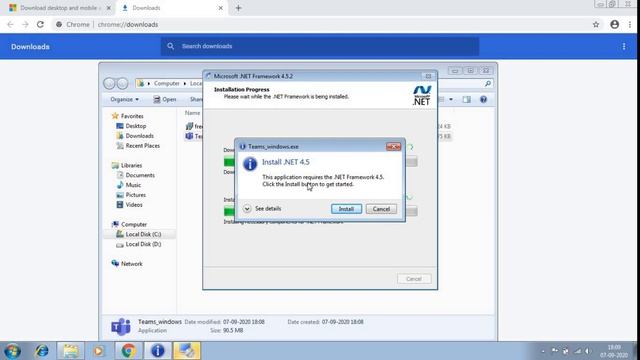This screenshot has height=360, width=640.
Task: Click Computer in the Explorer breadcrumb
Action: coord(167,83)
